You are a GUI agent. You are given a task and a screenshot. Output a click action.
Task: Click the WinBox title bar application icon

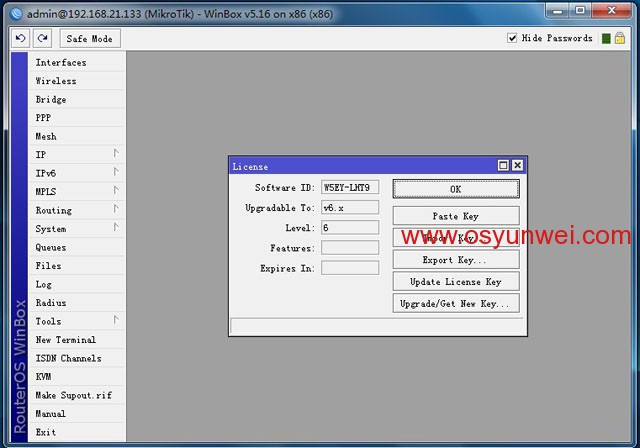[x=16, y=14]
